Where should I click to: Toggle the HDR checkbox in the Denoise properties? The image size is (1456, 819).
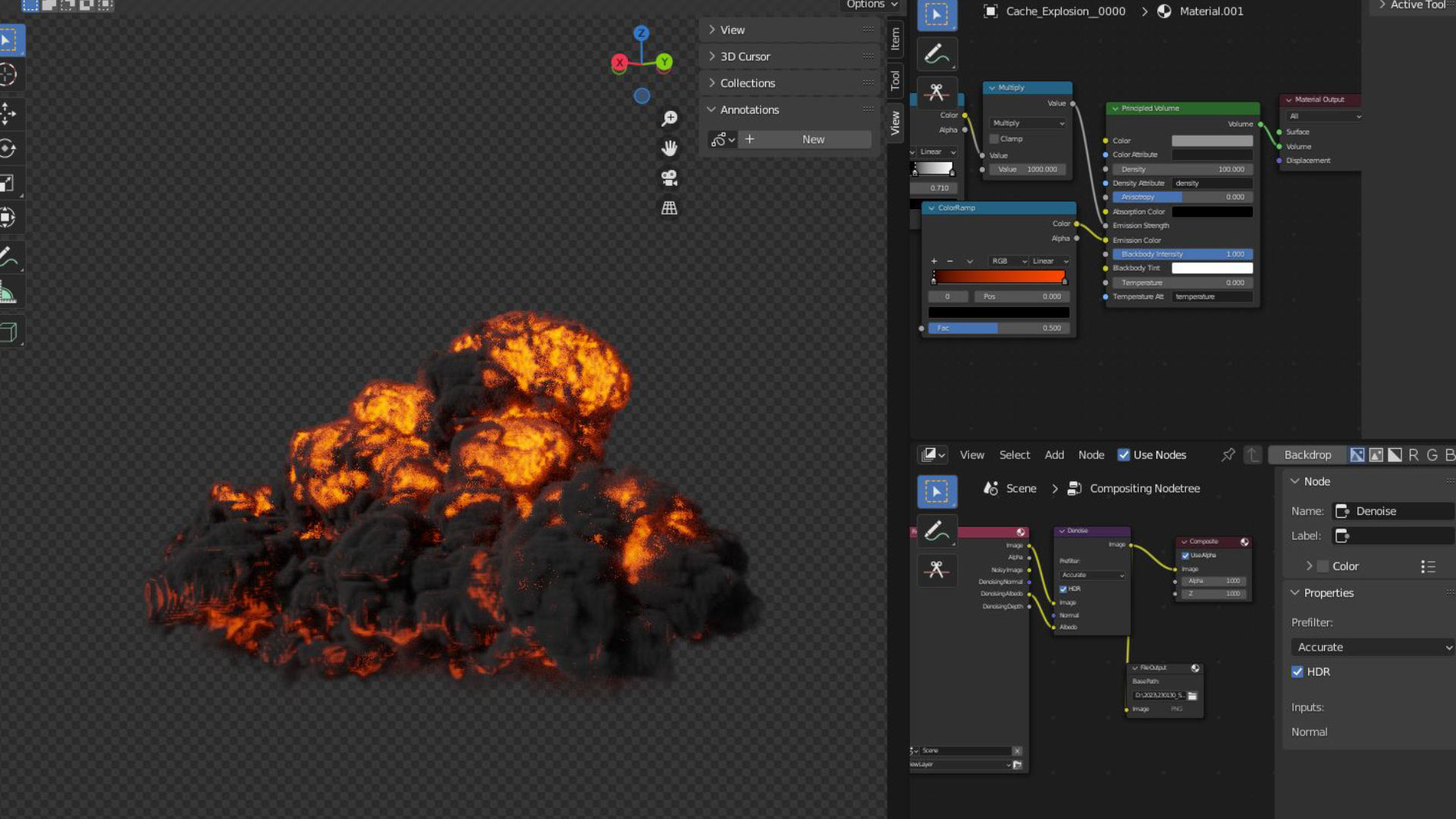1298,672
